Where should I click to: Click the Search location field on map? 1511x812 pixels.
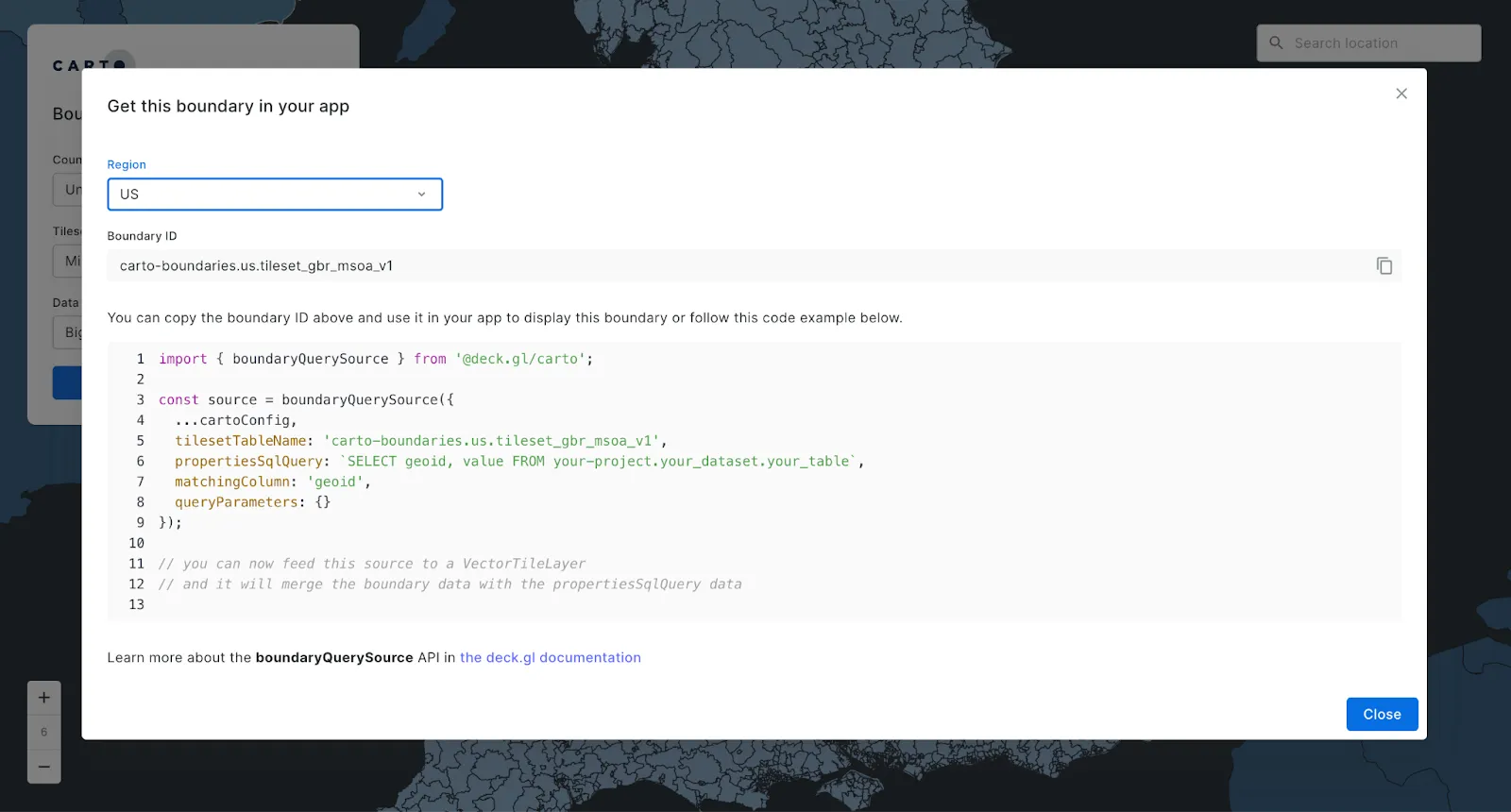pos(1368,43)
